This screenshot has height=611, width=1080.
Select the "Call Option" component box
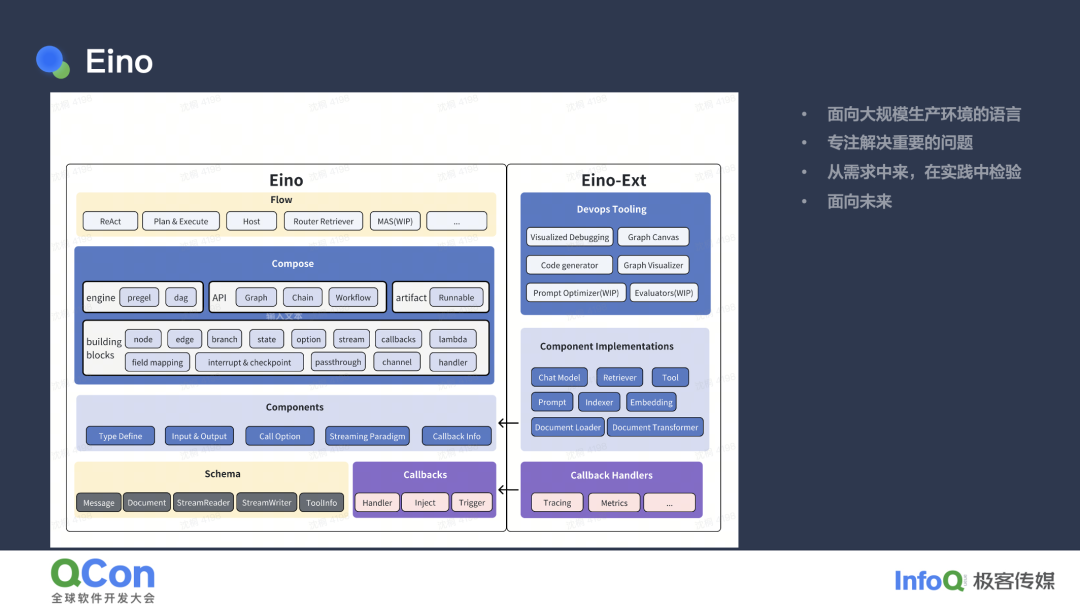[280, 436]
